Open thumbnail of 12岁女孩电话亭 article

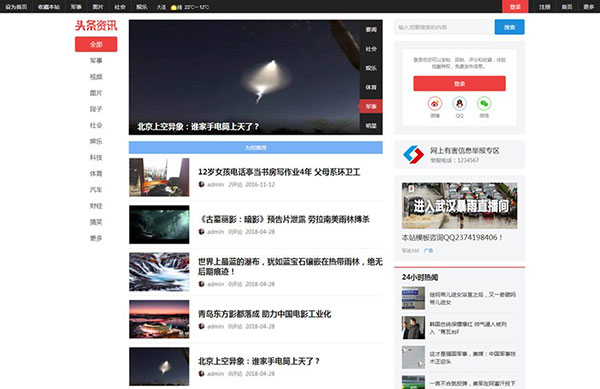[x=159, y=177]
